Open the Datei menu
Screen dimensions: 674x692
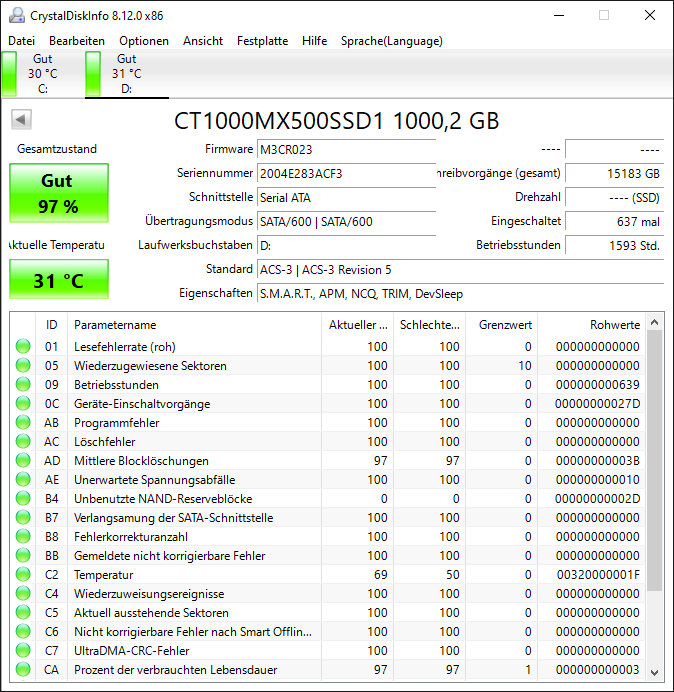click(x=21, y=41)
